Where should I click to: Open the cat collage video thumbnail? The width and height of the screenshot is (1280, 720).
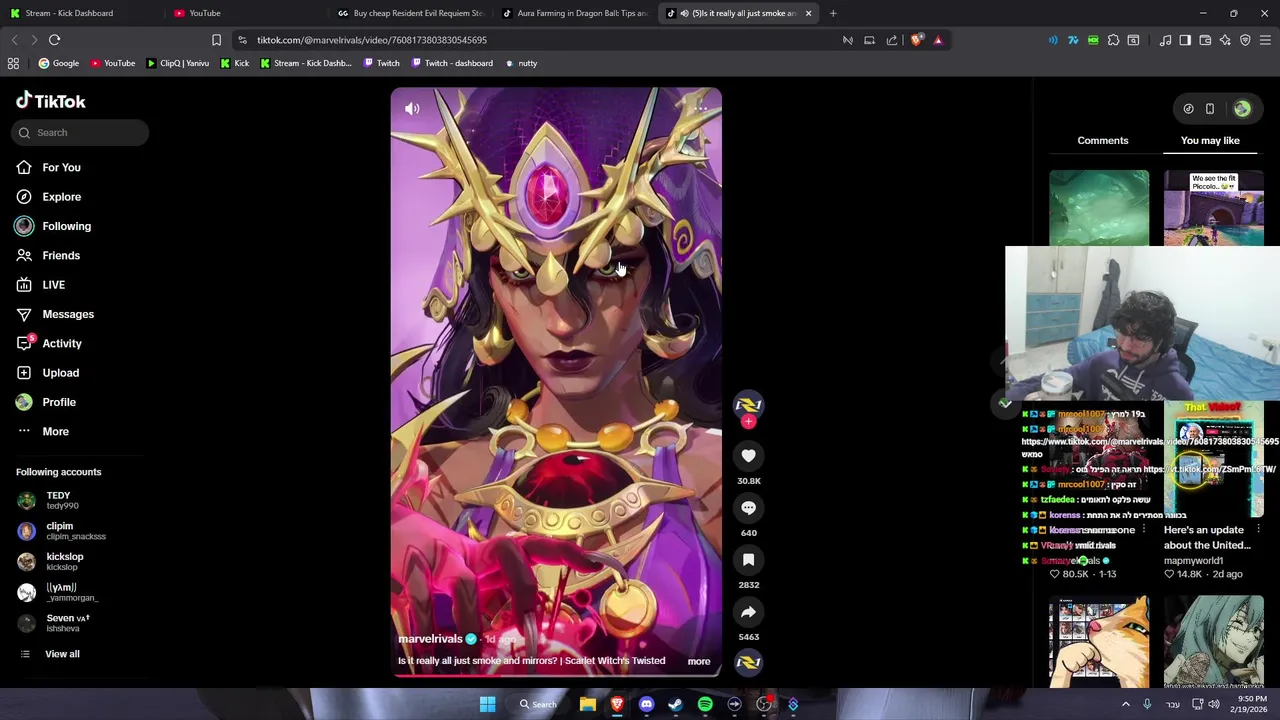tap(1099, 642)
